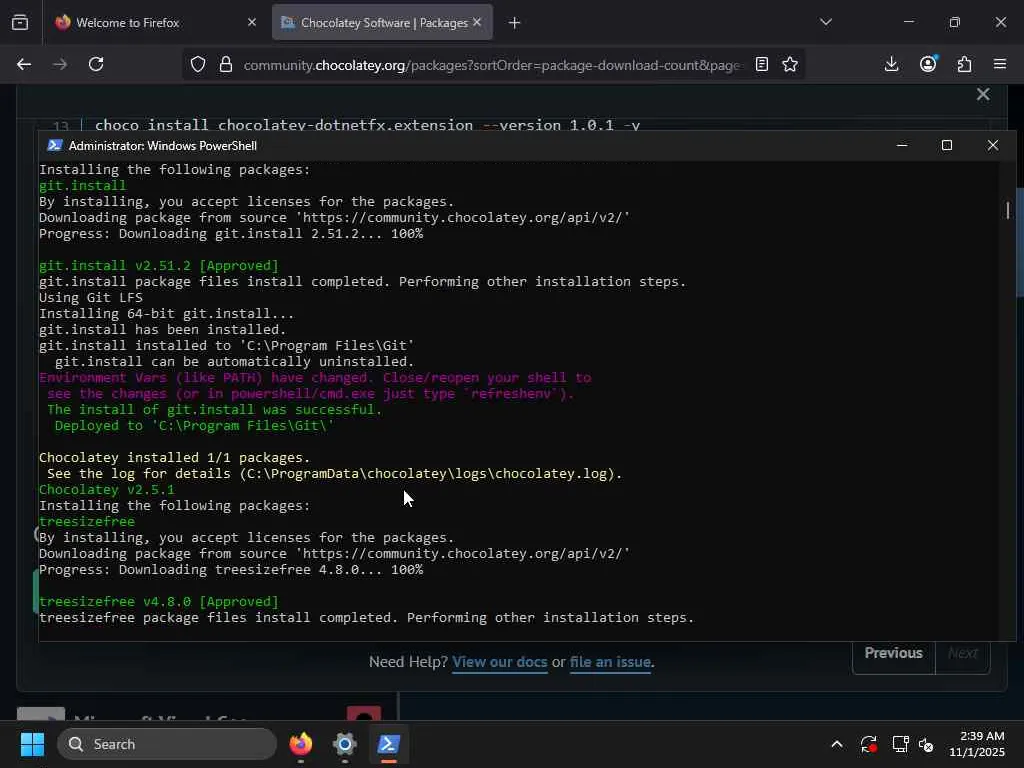This screenshot has width=1024, height=768.
Task: Close the Welcome to Firefox tab
Action: pos(252,22)
